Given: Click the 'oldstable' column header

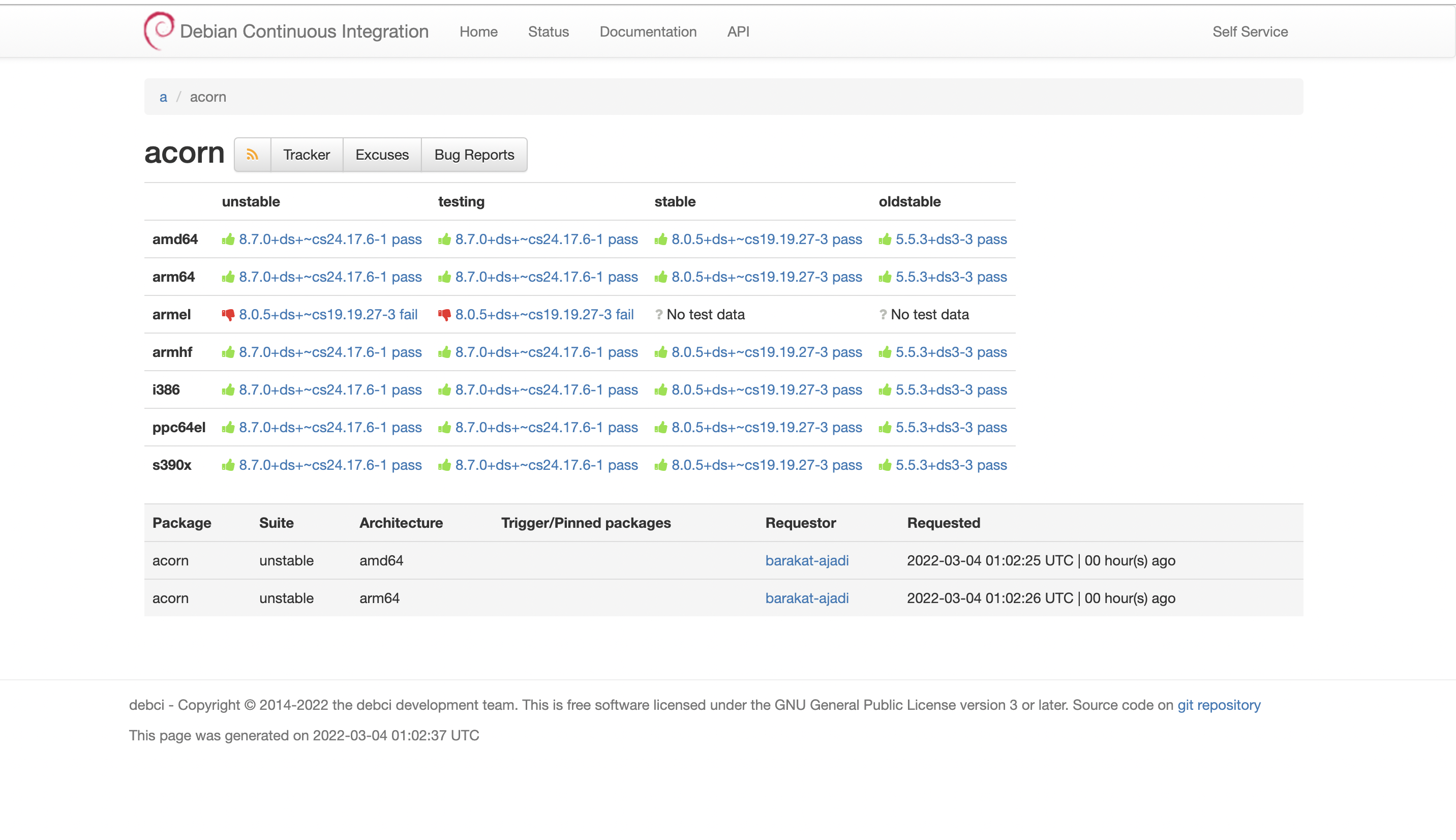Looking at the screenshot, I should (910, 201).
